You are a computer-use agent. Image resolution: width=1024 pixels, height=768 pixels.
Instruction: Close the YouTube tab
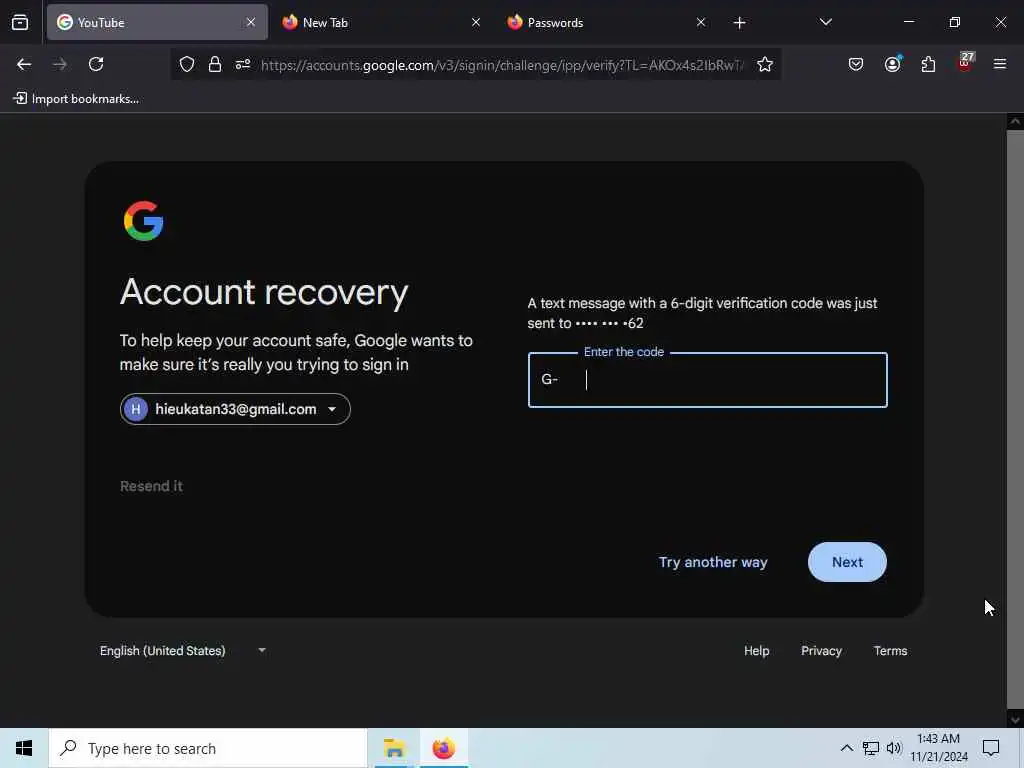(251, 23)
